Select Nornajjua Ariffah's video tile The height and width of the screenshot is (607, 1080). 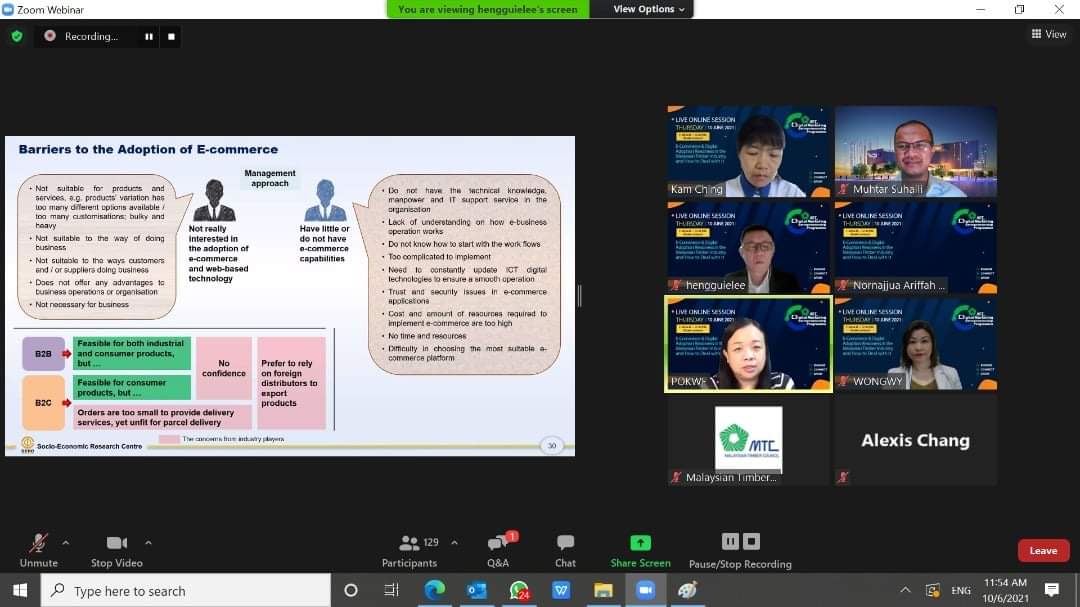point(915,247)
